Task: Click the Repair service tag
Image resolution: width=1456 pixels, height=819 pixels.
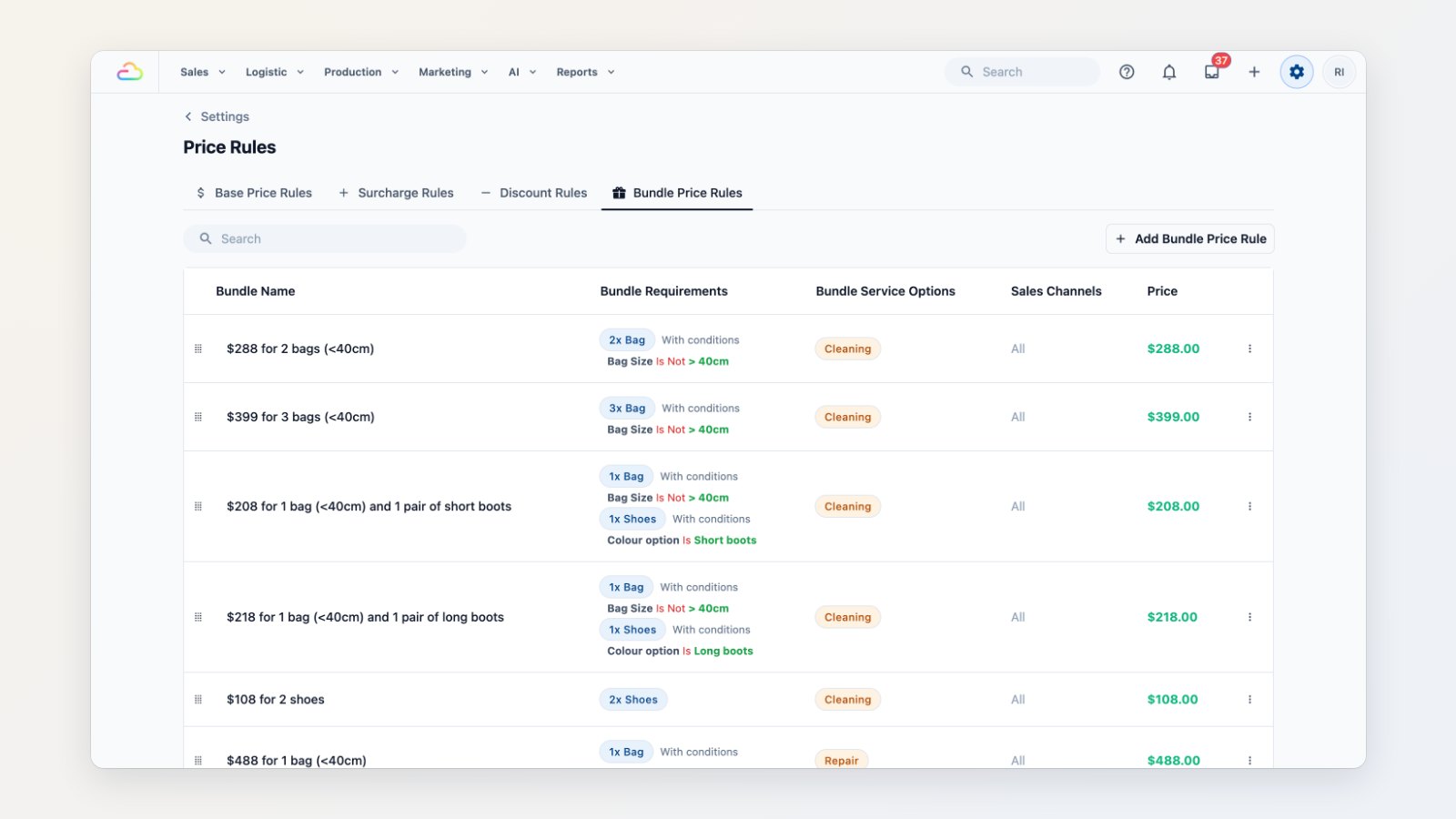Action: point(842,761)
